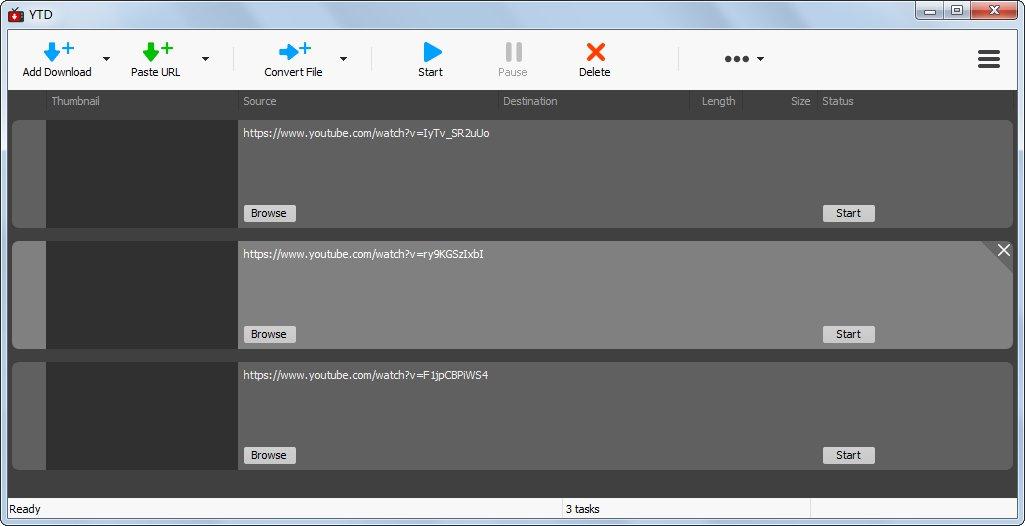Close the YTD window
The height and width of the screenshot is (526, 1025).
coord(995,10)
